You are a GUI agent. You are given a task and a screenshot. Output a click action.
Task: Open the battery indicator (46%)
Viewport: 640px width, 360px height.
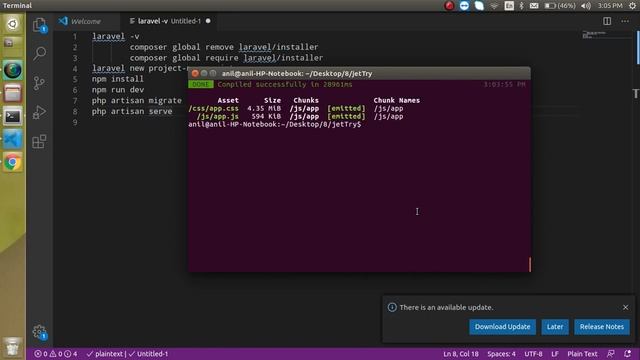coord(560,6)
